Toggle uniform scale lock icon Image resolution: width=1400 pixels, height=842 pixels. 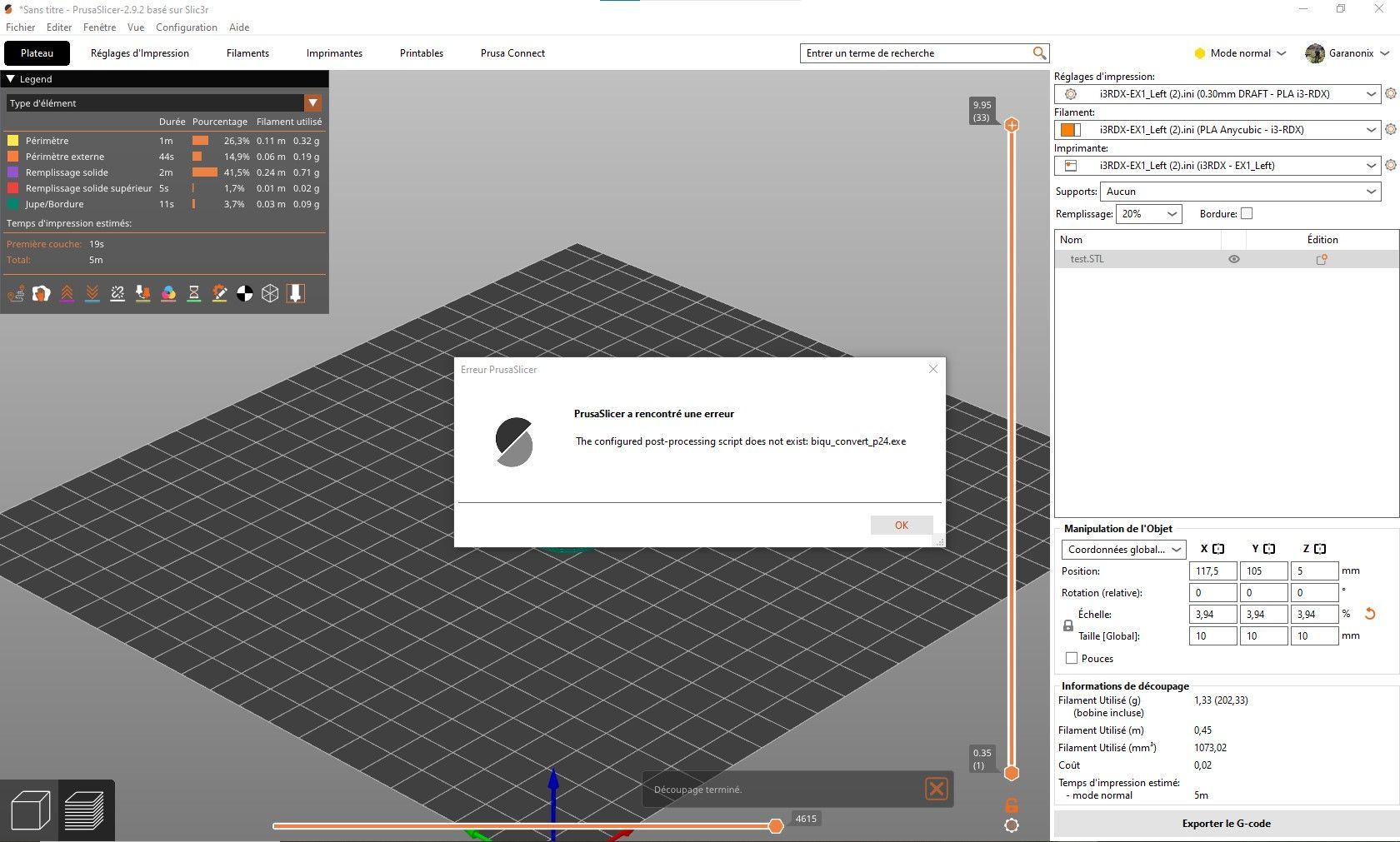coord(1068,625)
